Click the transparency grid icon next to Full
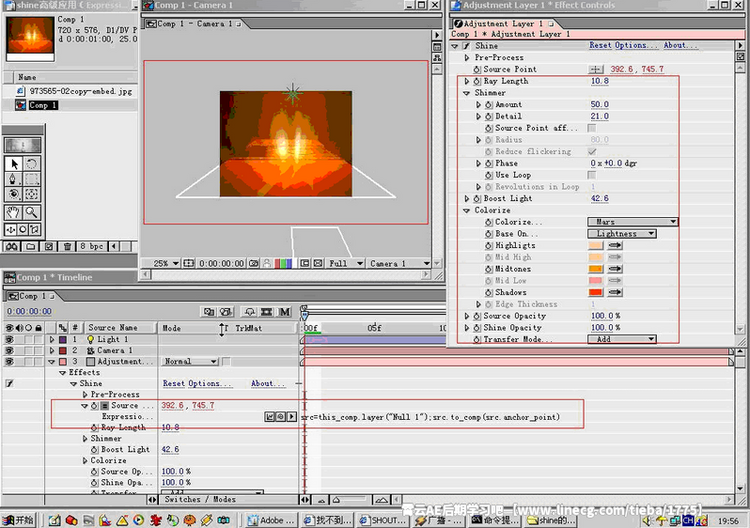 point(318,264)
